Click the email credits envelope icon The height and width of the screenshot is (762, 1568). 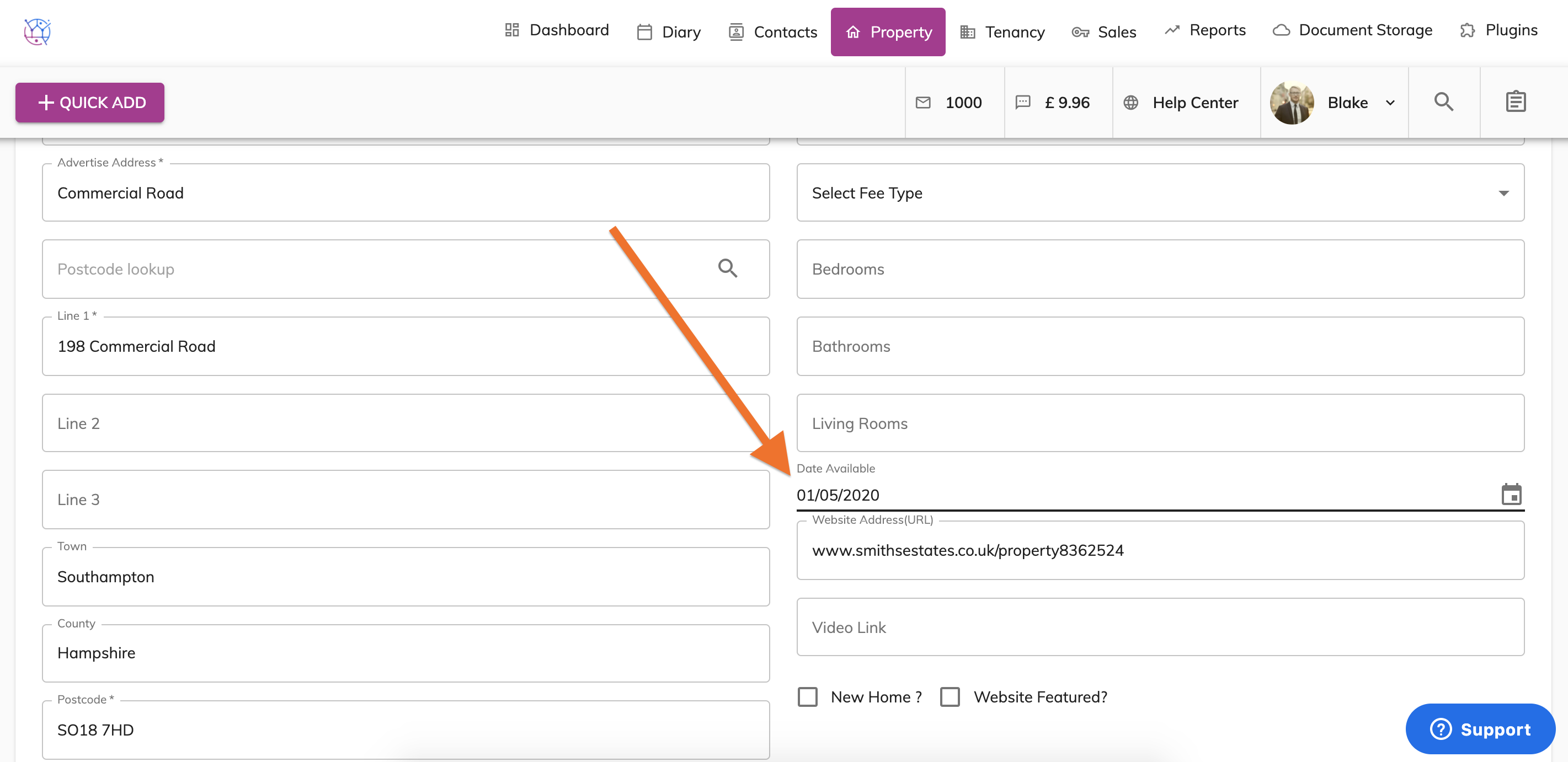point(923,102)
